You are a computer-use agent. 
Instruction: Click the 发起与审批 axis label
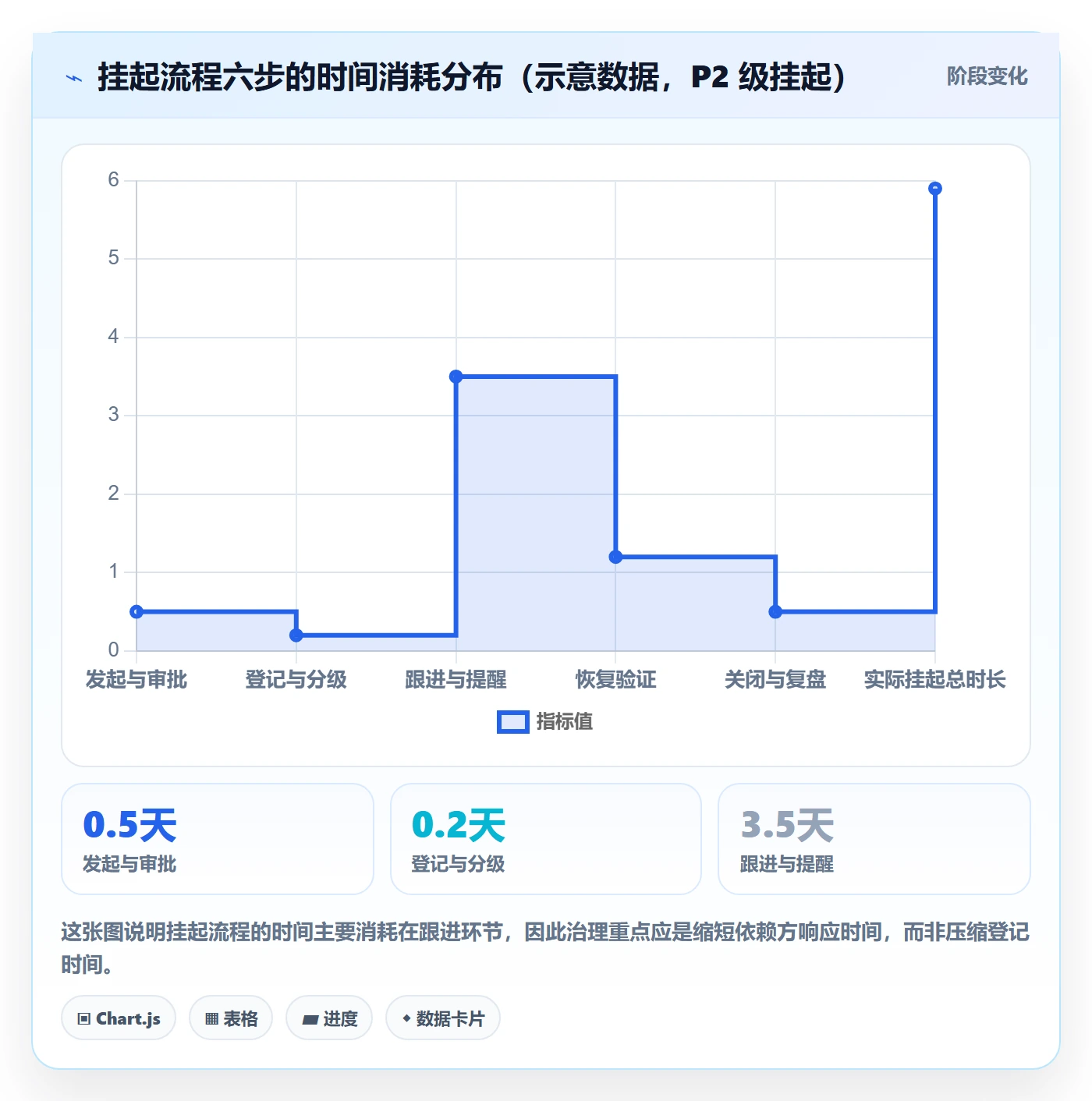136,680
